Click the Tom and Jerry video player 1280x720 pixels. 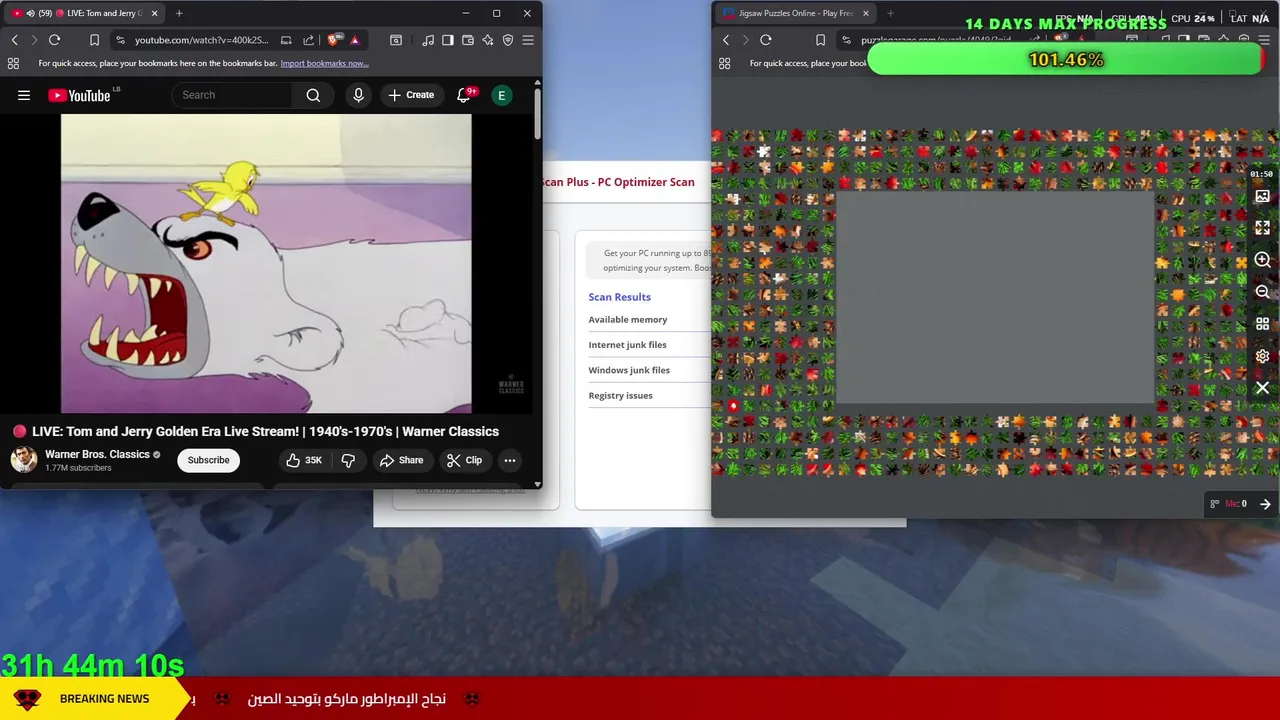point(266,263)
